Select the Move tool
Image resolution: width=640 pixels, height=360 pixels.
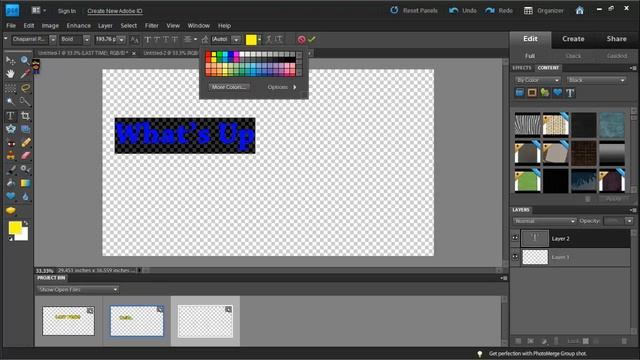coord(10,61)
